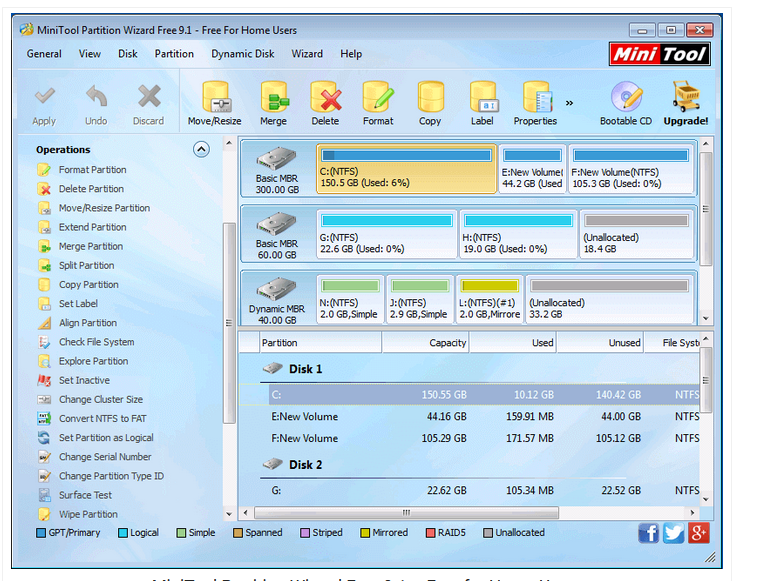763x581 pixels.
Task: Choose Move/Resize Partition in Operations
Action: tap(104, 208)
